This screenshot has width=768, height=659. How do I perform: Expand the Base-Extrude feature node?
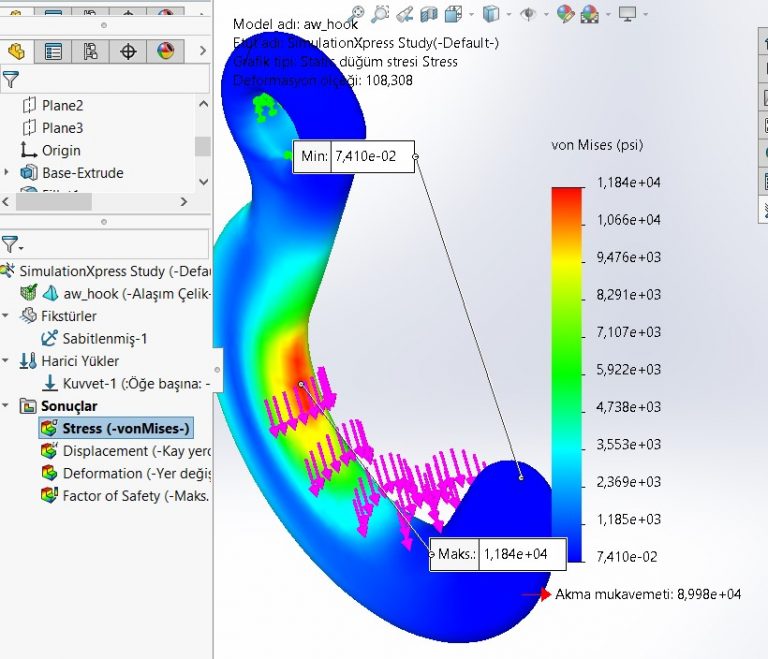tap(7, 173)
